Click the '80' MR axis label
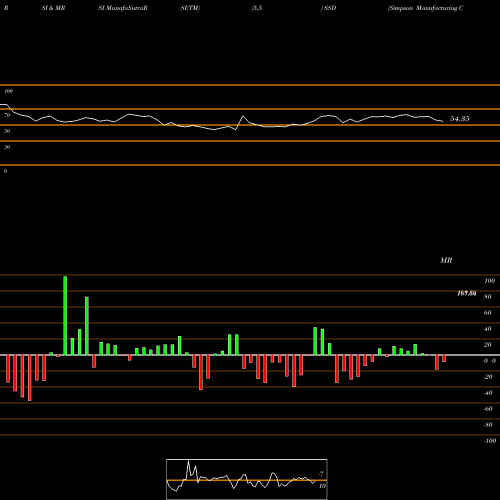 [488, 297]
